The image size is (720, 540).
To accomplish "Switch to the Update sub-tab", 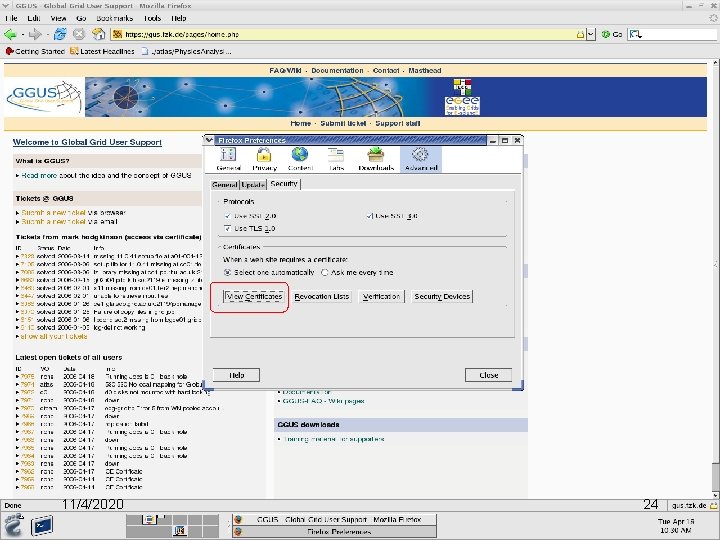I will [x=253, y=185].
